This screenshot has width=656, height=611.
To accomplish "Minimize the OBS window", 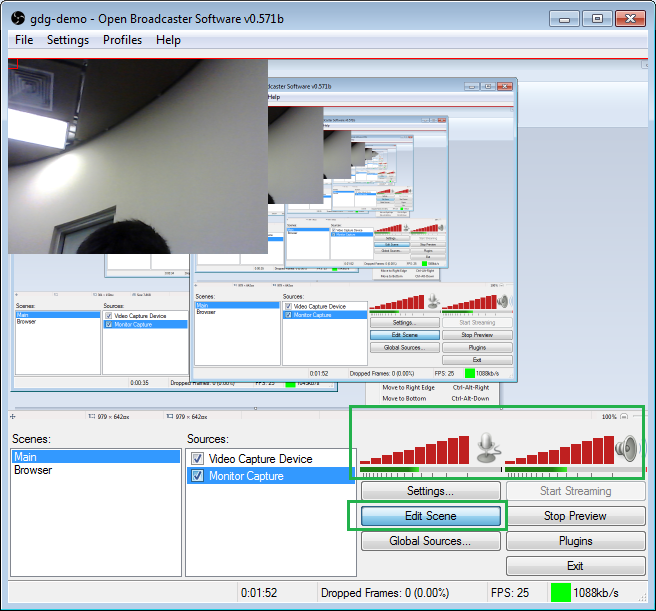I will tap(564, 19).
